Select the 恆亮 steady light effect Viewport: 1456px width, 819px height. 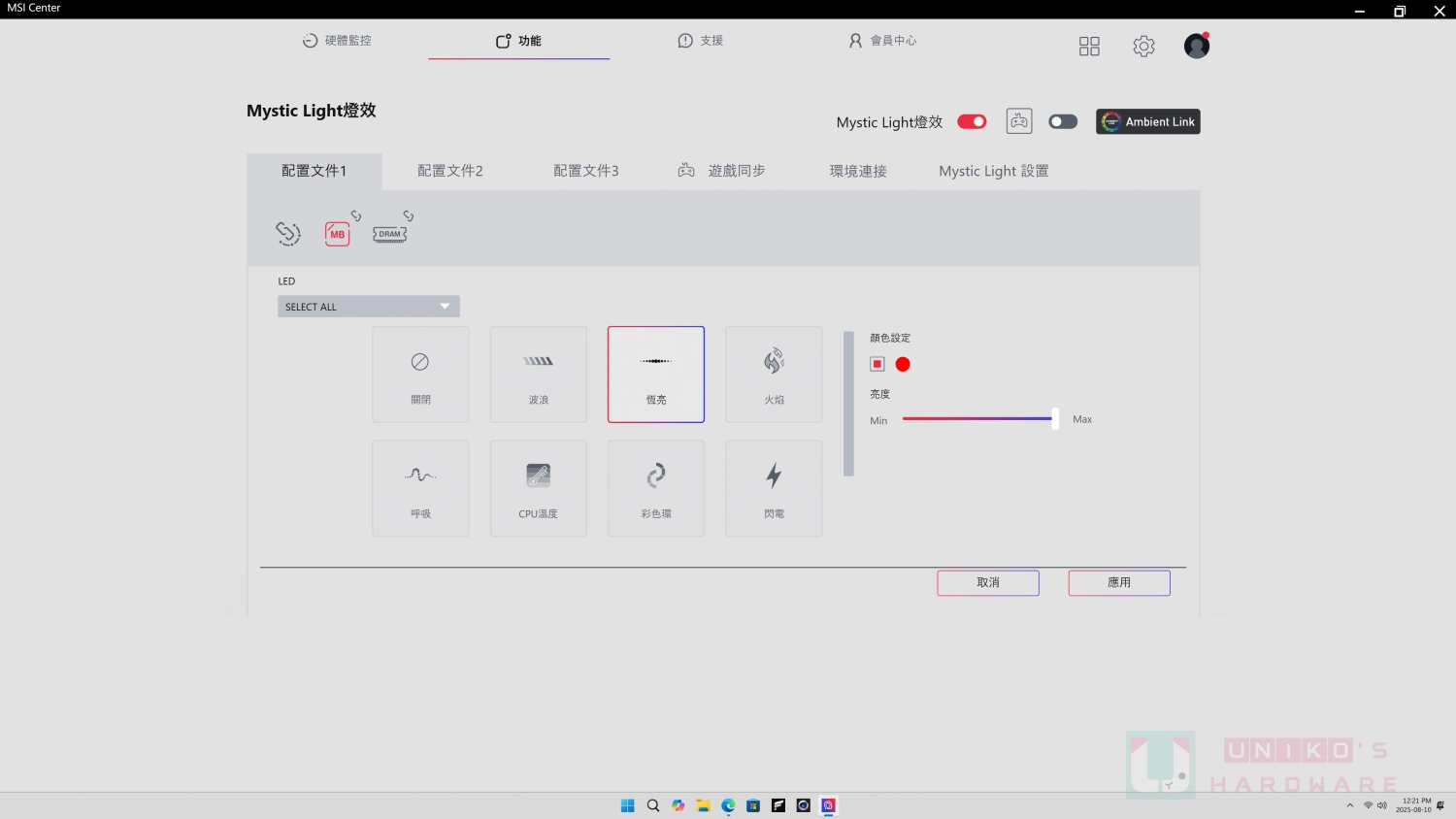[x=656, y=375]
